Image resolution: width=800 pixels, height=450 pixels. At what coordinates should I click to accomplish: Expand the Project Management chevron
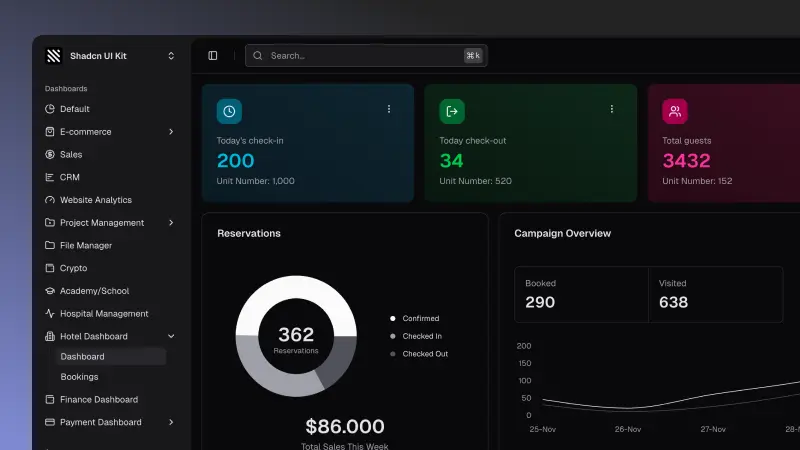(171, 222)
